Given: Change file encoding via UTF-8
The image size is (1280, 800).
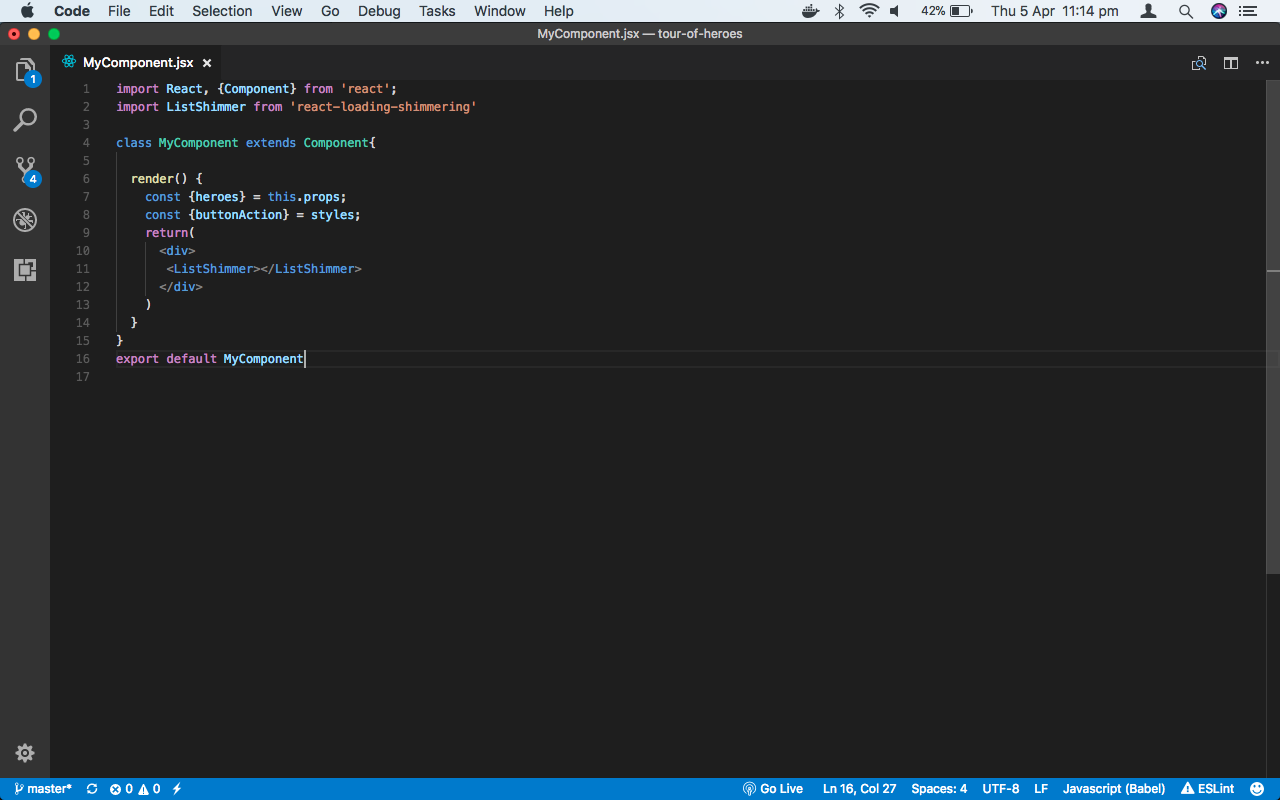Looking at the screenshot, I should [1001, 789].
